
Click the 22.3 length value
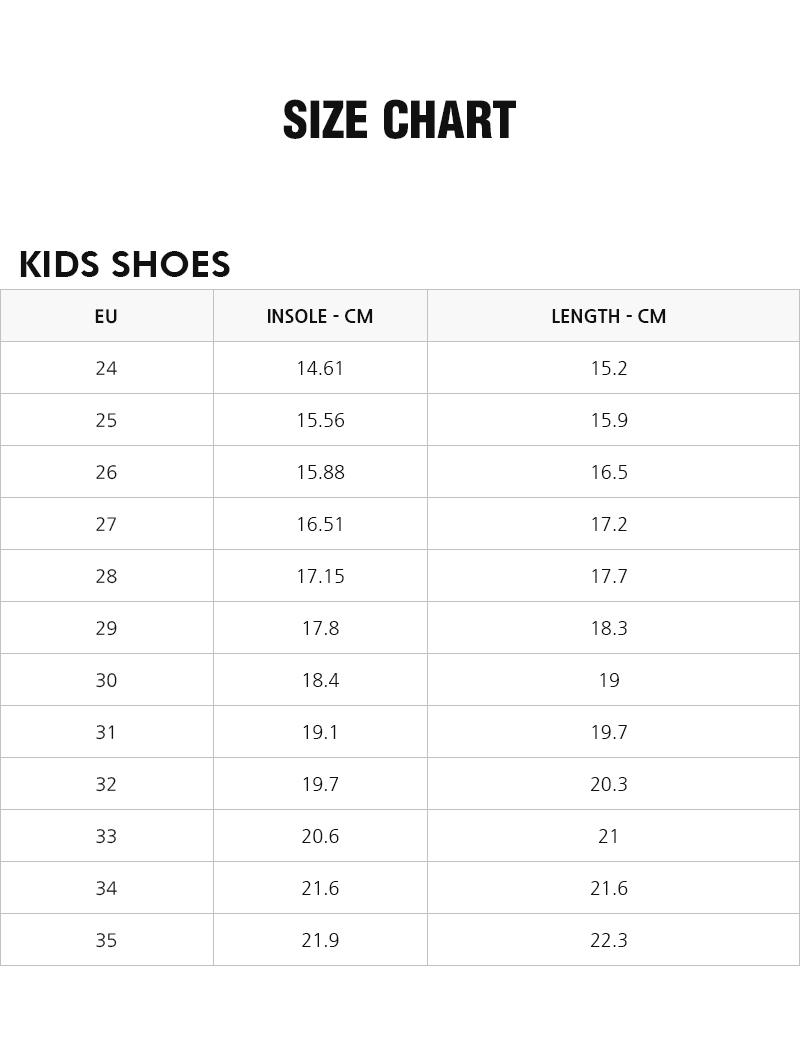point(608,940)
